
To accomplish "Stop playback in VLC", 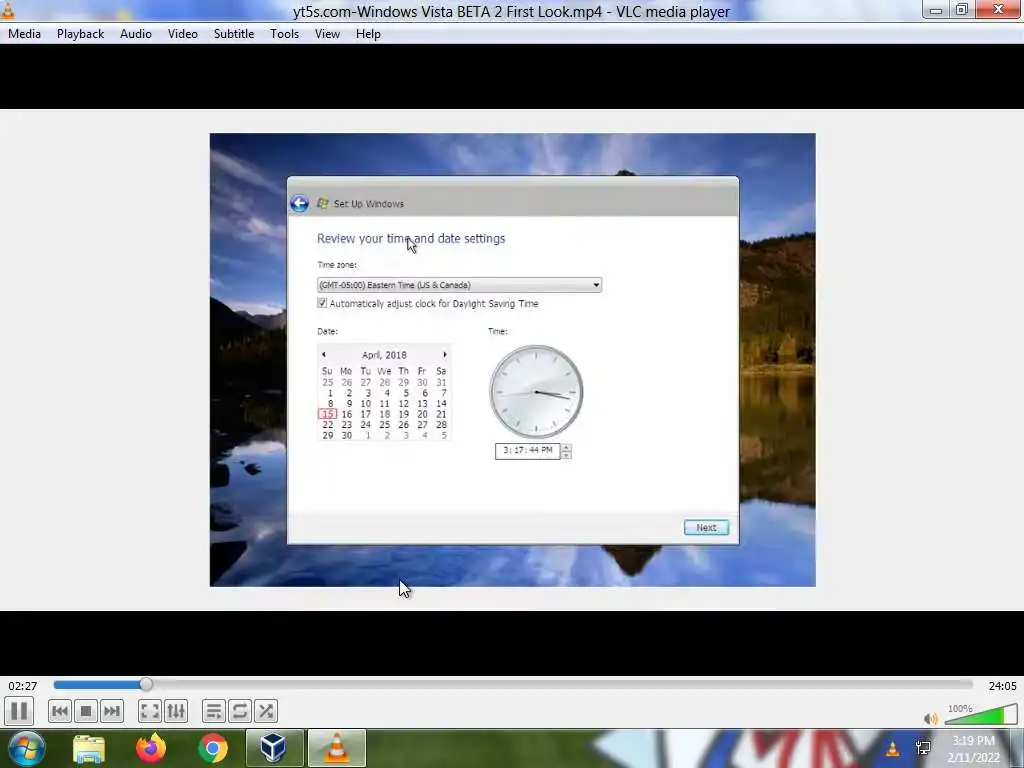I will point(86,711).
